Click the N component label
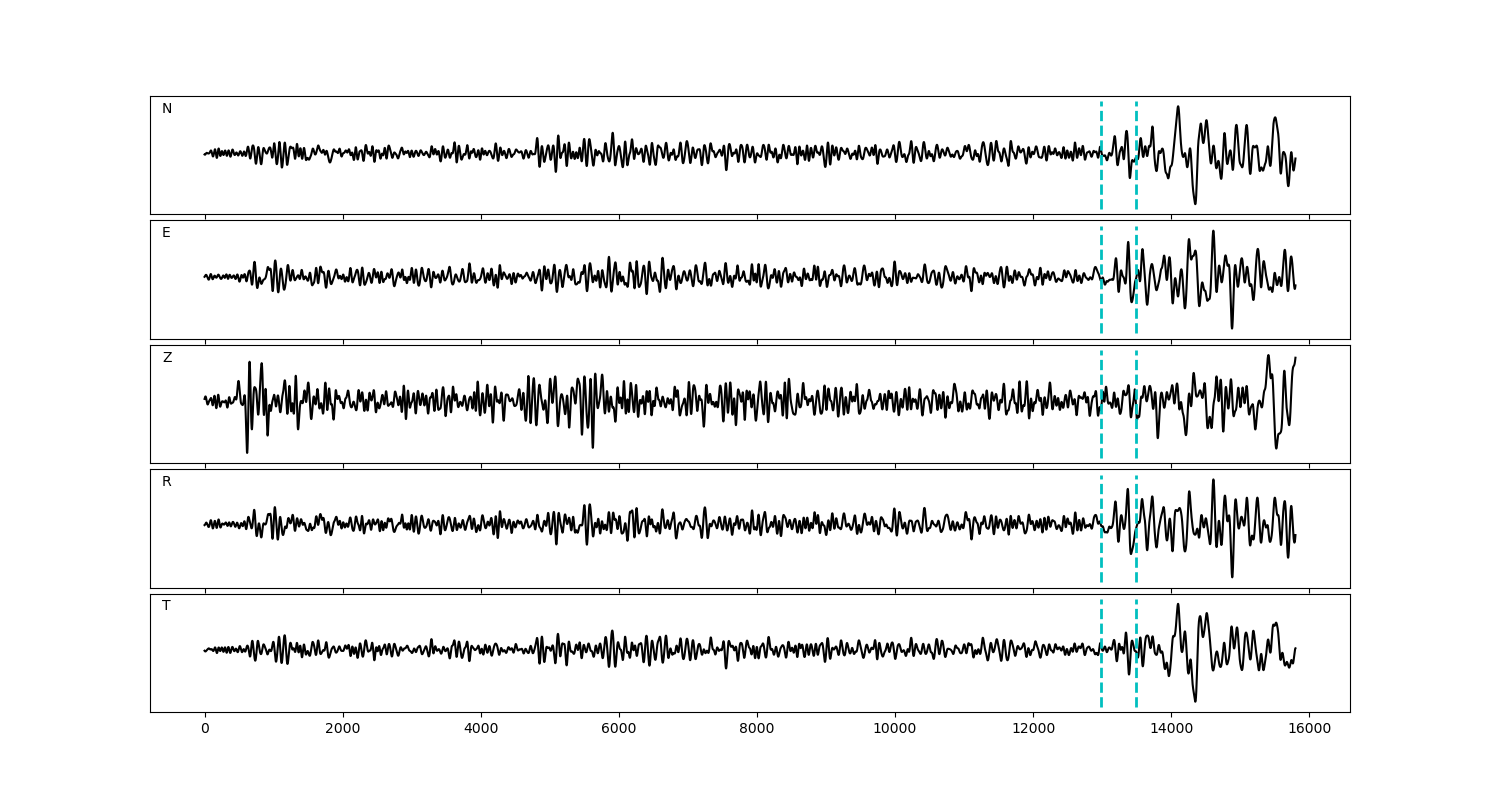Viewport: 1500px width, 800px height. pos(167,109)
